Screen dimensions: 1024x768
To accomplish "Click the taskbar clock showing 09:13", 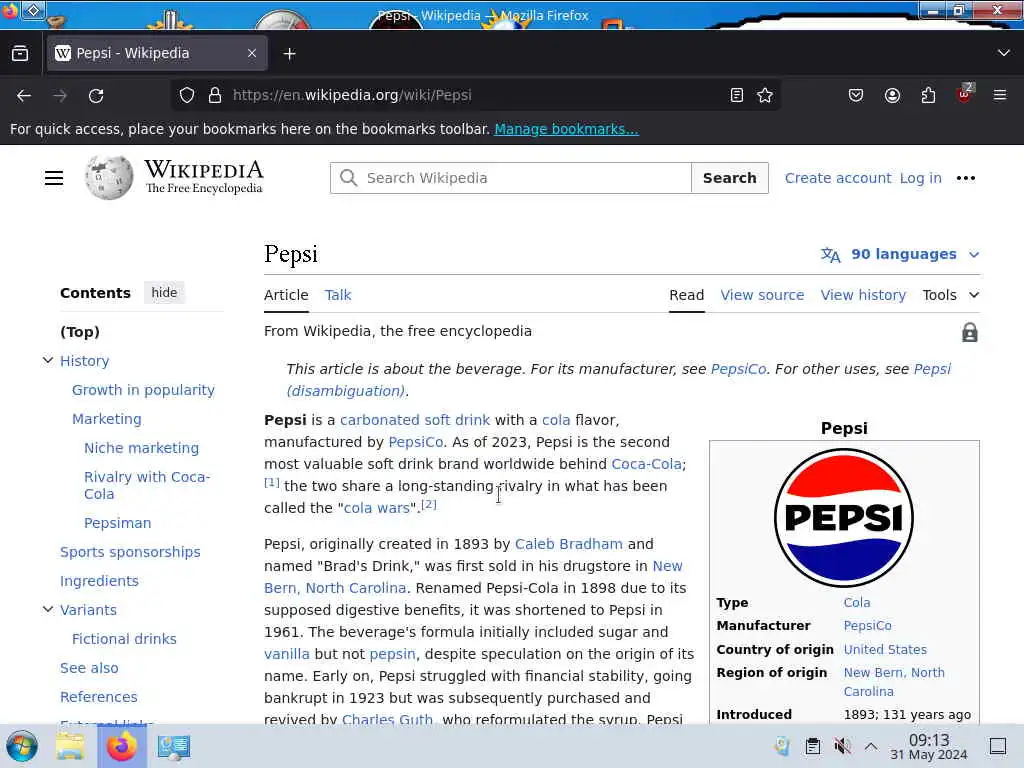I will pos(929,746).
